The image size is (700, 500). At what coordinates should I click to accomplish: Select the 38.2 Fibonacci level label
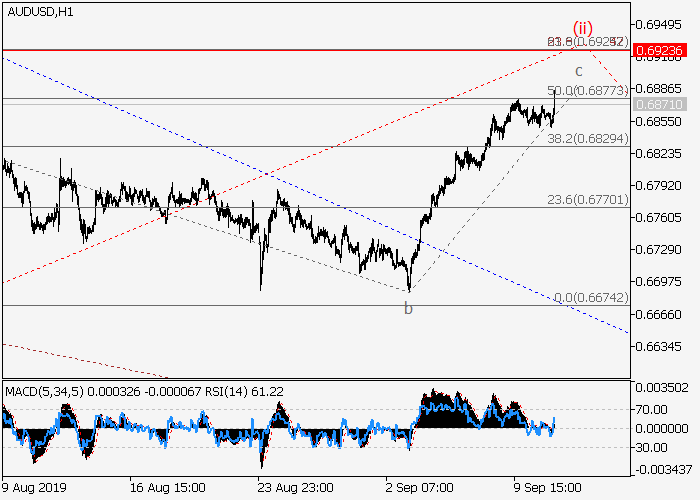(587, 139)
